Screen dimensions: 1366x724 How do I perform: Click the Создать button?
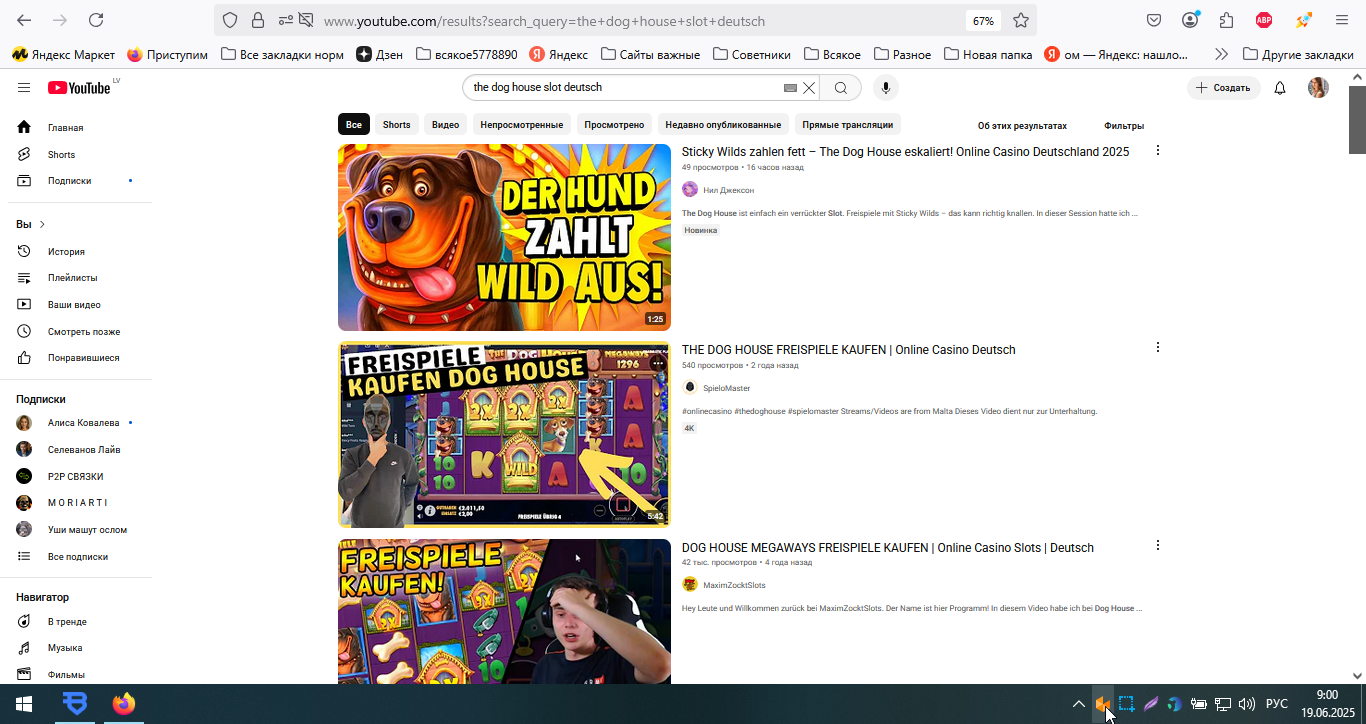pos(1224,88)
